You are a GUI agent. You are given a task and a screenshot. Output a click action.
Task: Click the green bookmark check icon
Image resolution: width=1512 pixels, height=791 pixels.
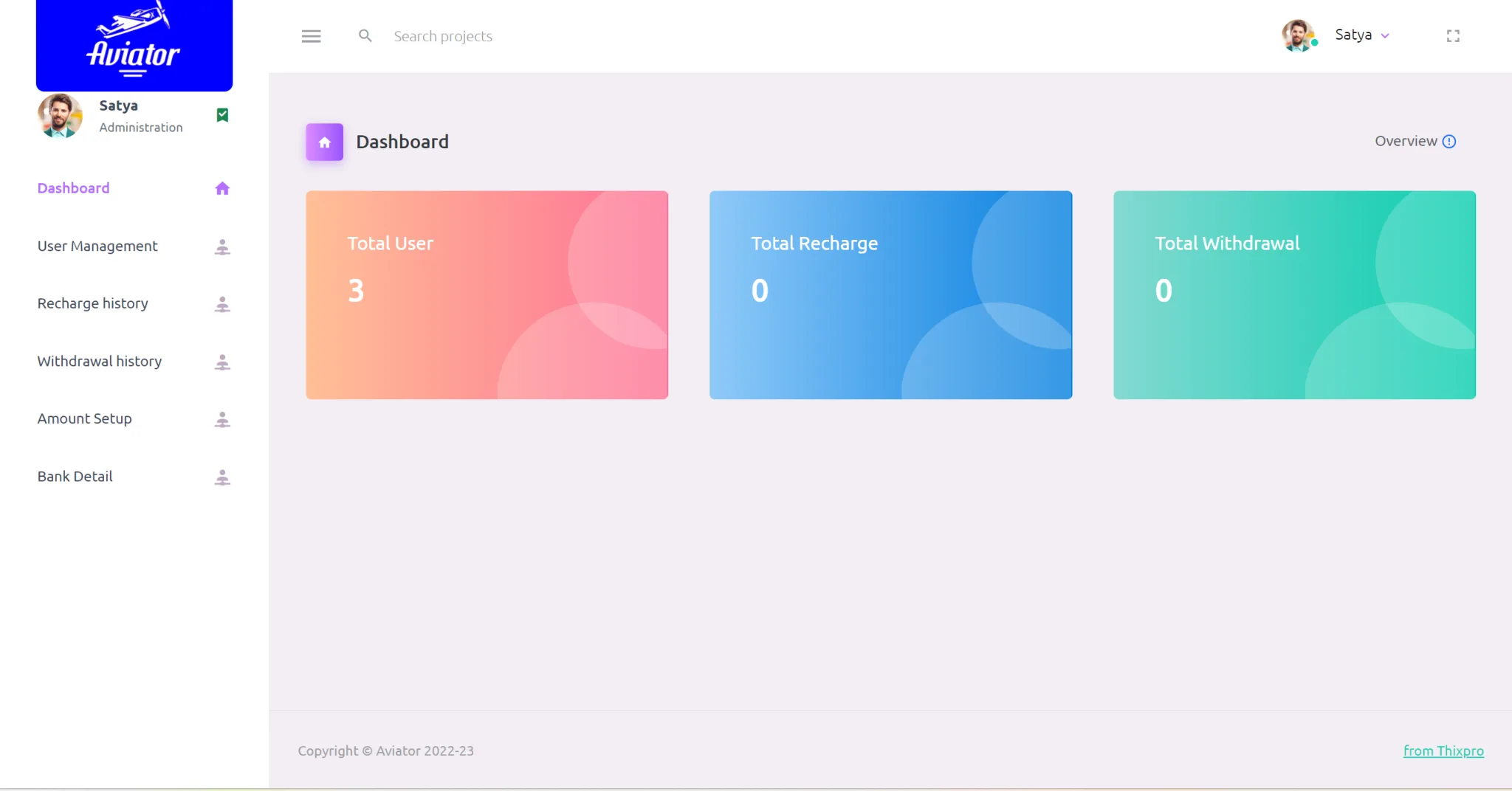click(222, 115)
